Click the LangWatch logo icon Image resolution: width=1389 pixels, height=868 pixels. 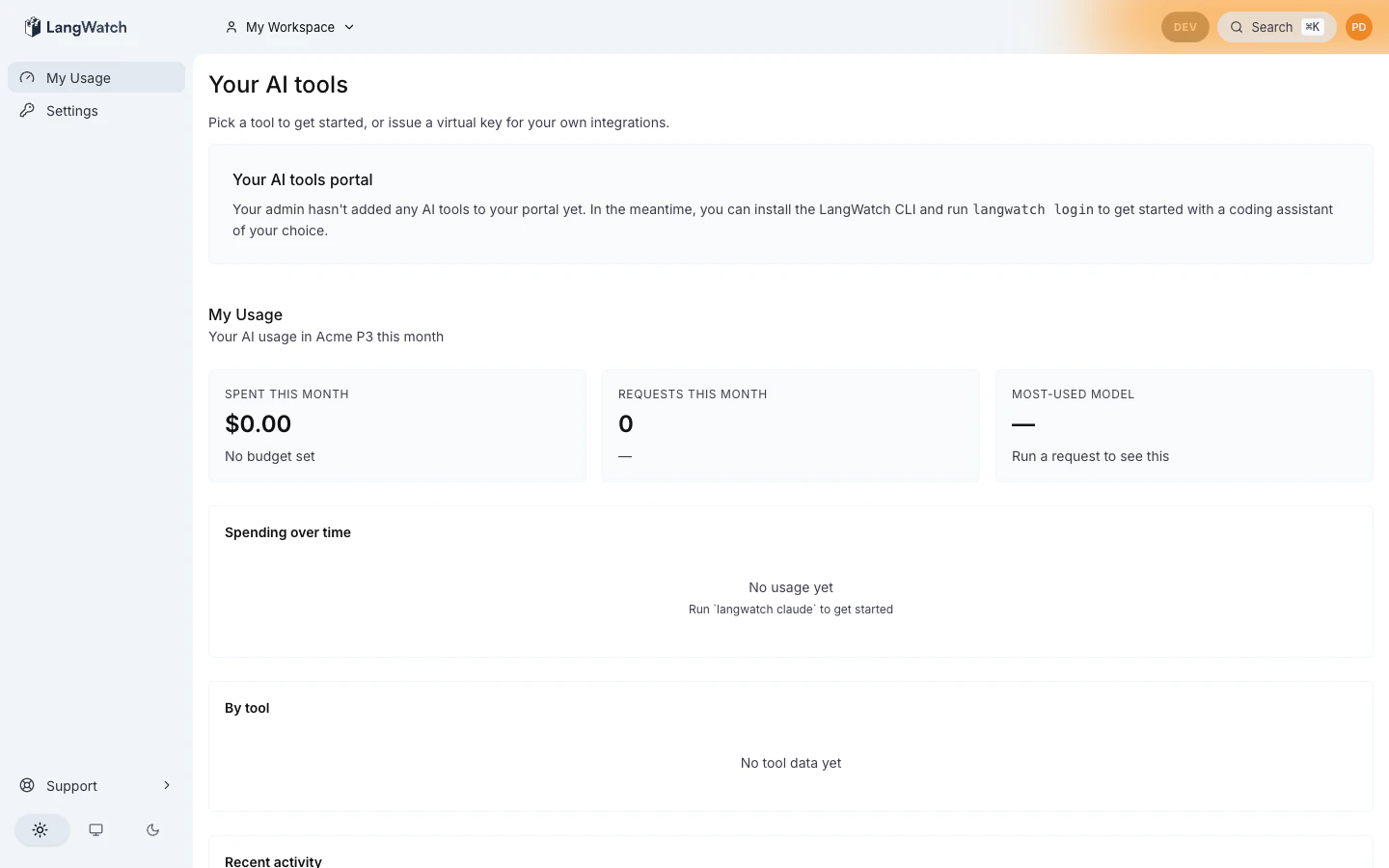coord(33,27)
